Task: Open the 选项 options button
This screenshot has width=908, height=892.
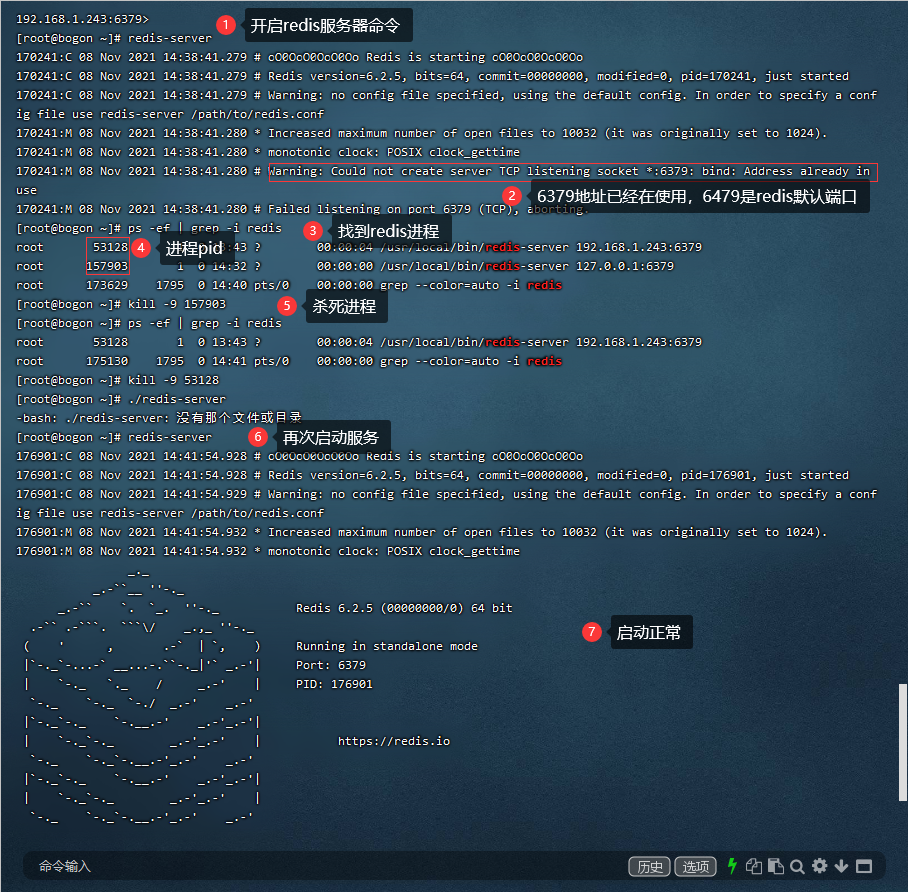Action: [695, 866]
